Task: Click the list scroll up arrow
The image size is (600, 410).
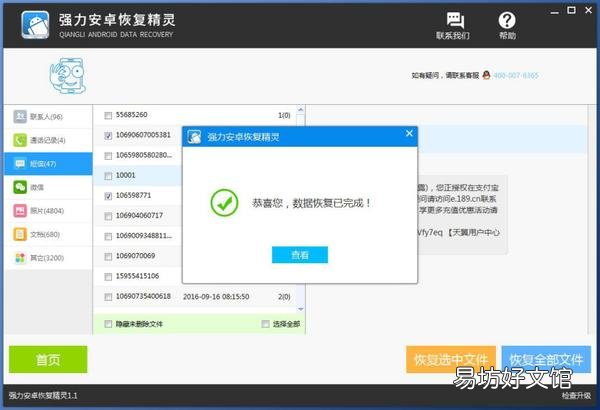Action: point(301,110)
